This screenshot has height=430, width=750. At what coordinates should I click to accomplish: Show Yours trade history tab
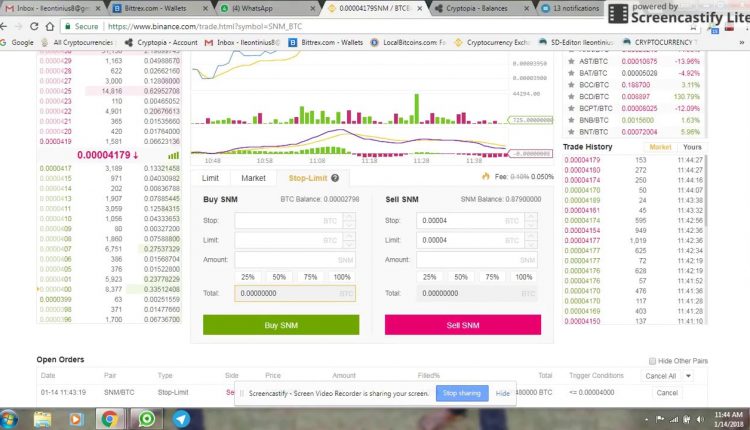pos(692,147)
